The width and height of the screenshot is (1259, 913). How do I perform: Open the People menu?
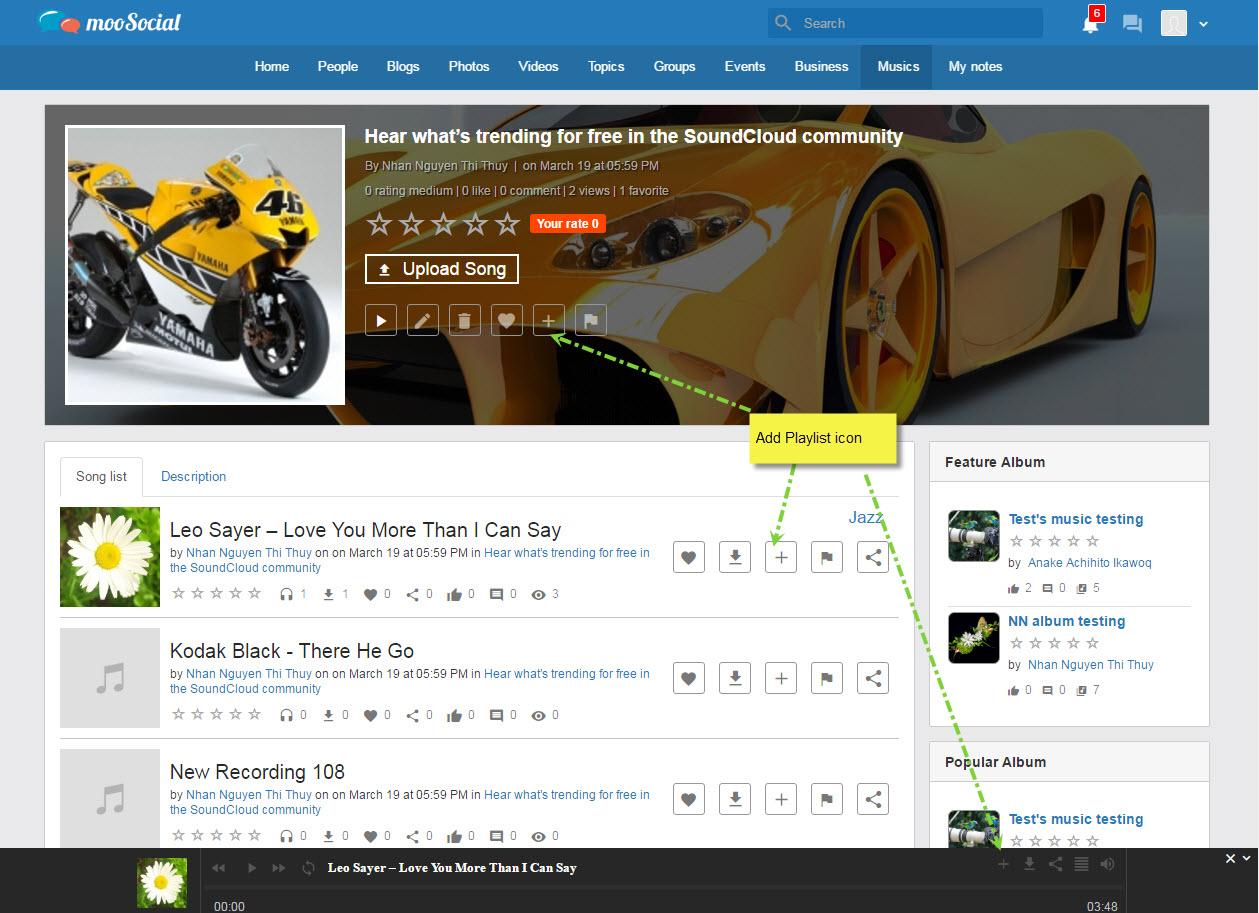[338, 67]
